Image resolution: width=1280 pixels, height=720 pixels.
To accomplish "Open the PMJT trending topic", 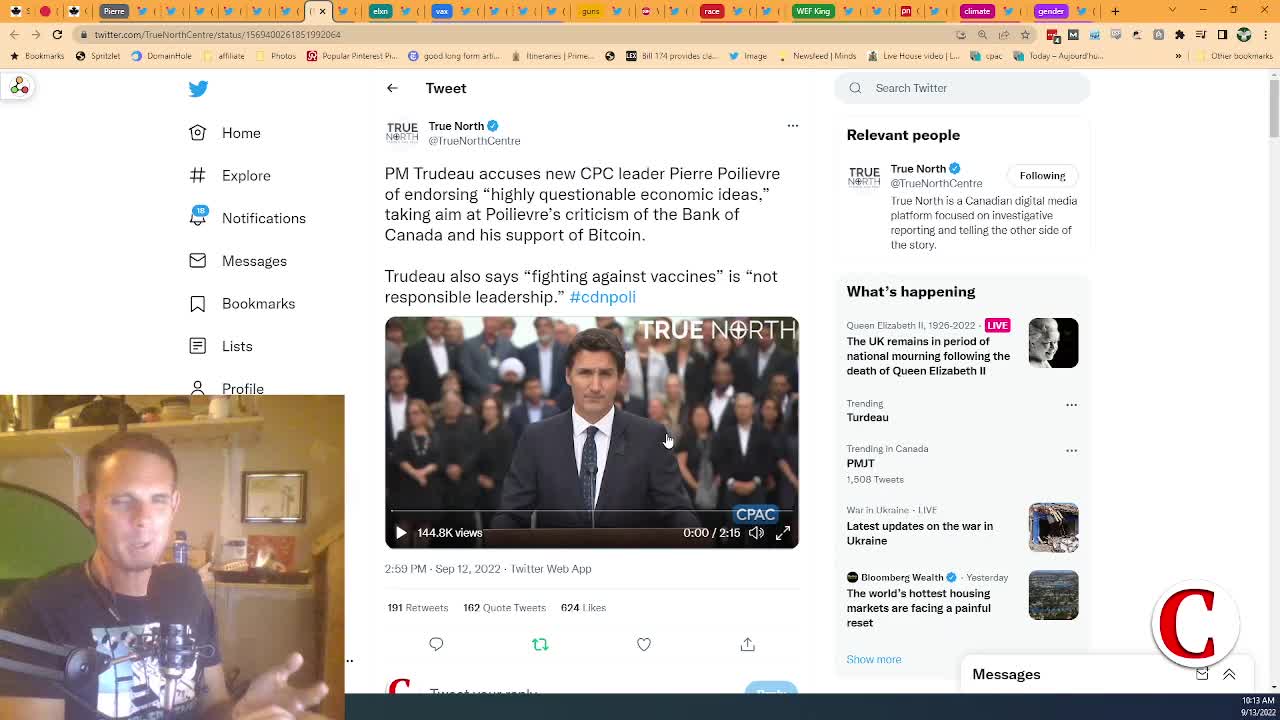I will [x=860, y=464].
